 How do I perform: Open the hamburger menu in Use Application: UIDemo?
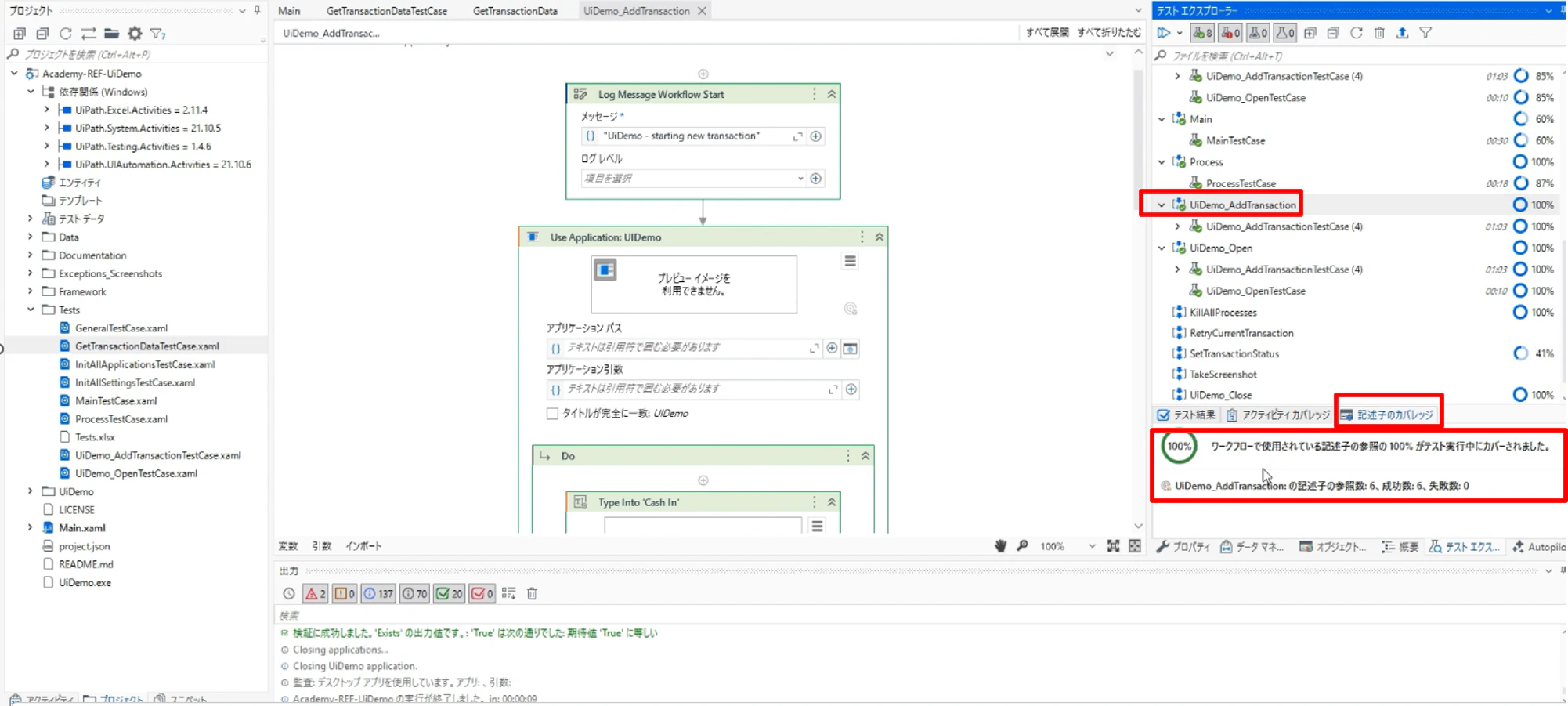click(850, 262)
